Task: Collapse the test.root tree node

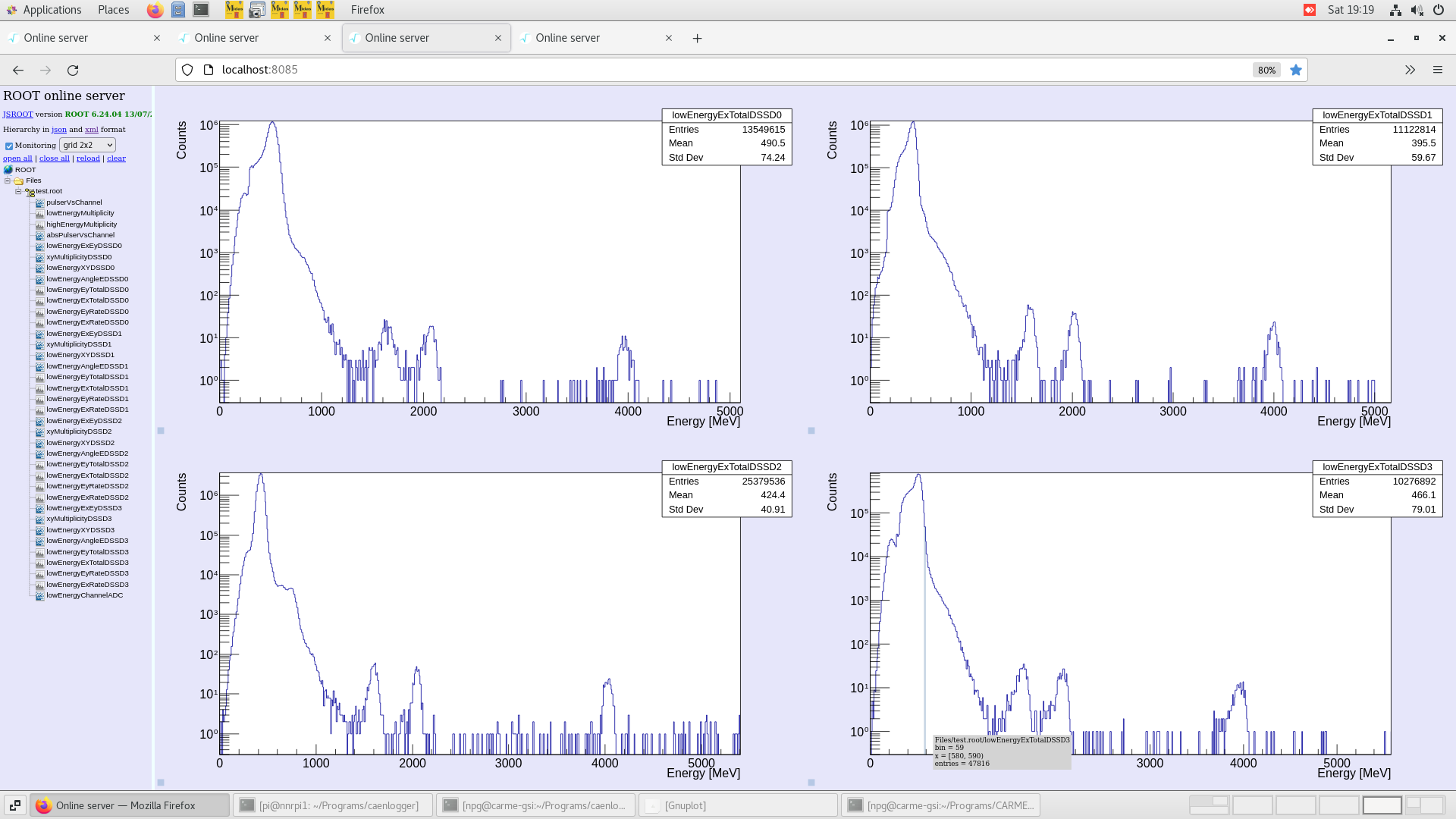Action: (18, 192)
